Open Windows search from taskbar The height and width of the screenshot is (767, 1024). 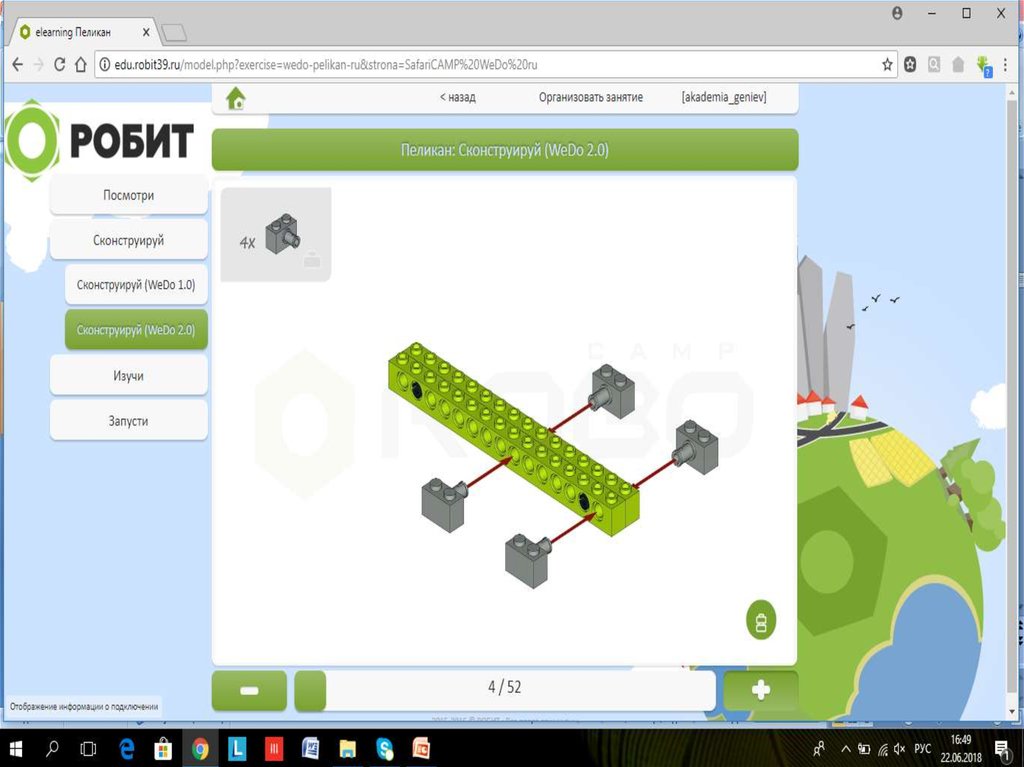coord(52,749)
